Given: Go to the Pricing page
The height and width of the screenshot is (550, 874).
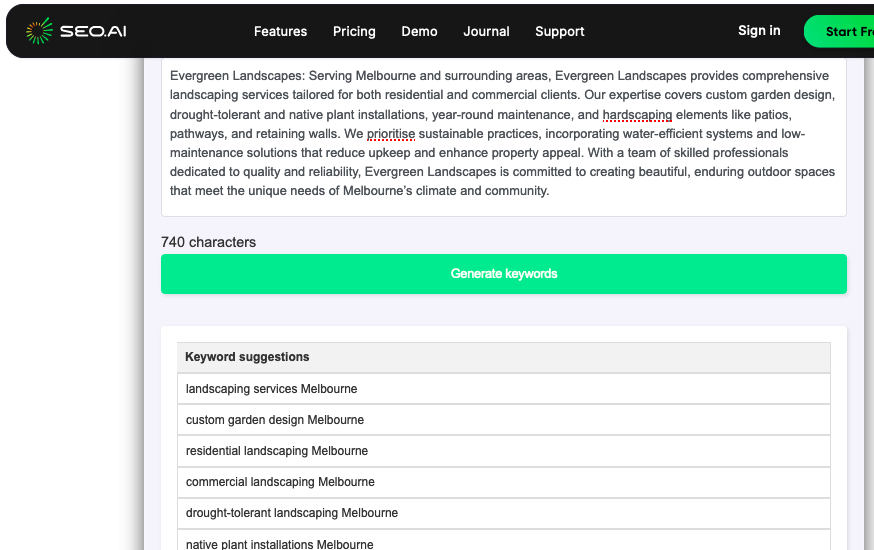Looking at the screenshot, I should coord(354,31).
